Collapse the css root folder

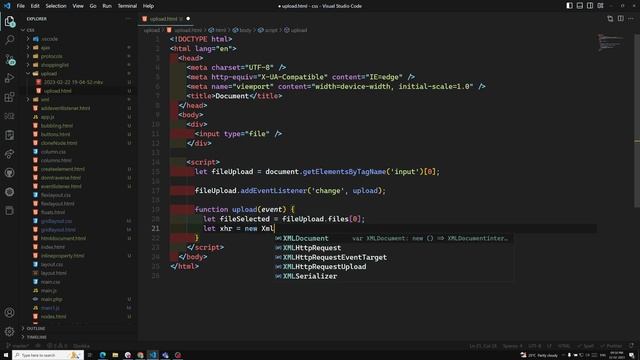[78, 30]
